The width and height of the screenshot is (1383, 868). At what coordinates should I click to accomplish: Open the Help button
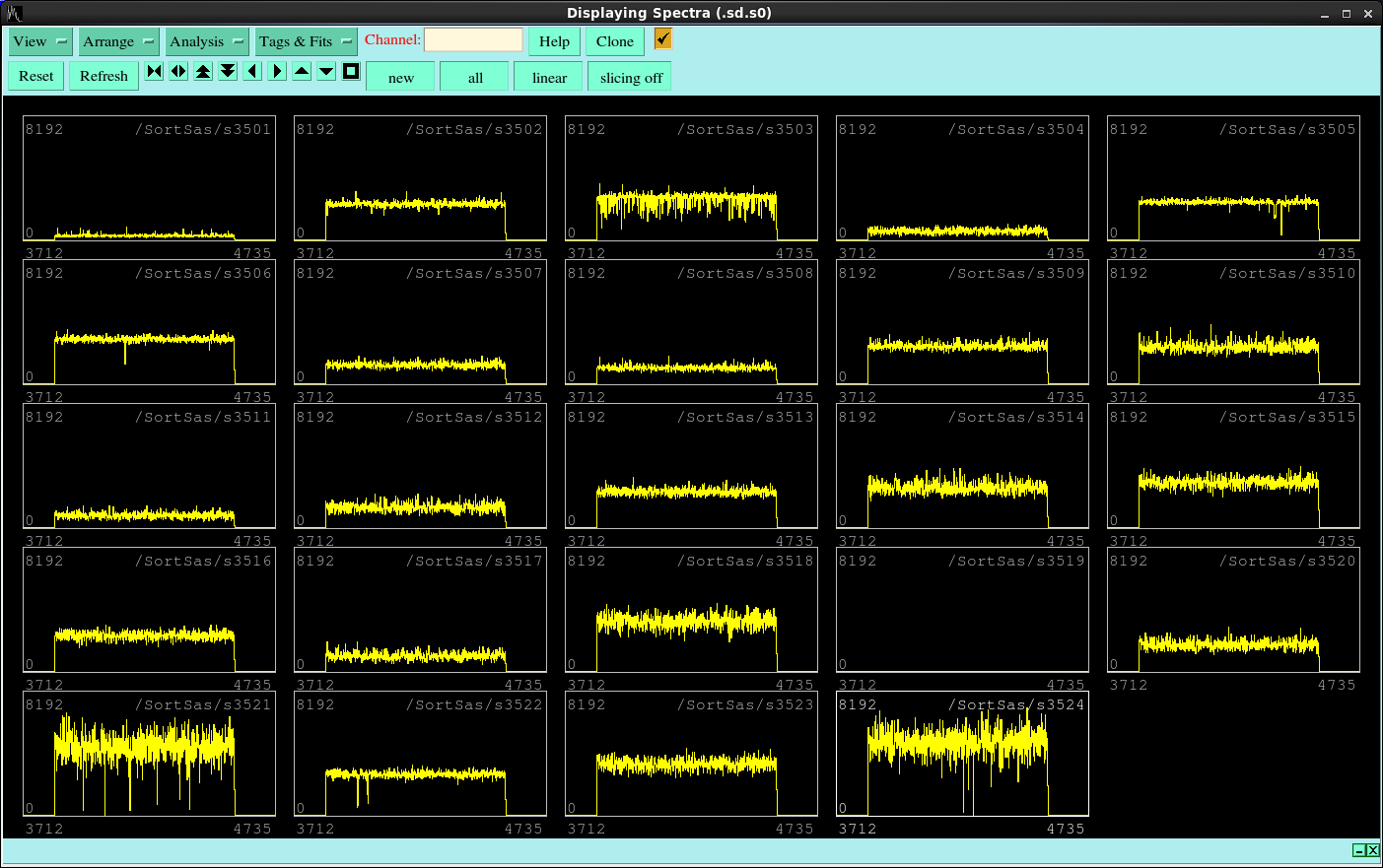(x=554, y=41)
